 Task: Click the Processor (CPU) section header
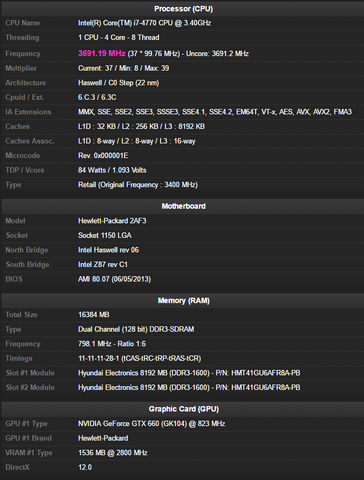(183, 9)
